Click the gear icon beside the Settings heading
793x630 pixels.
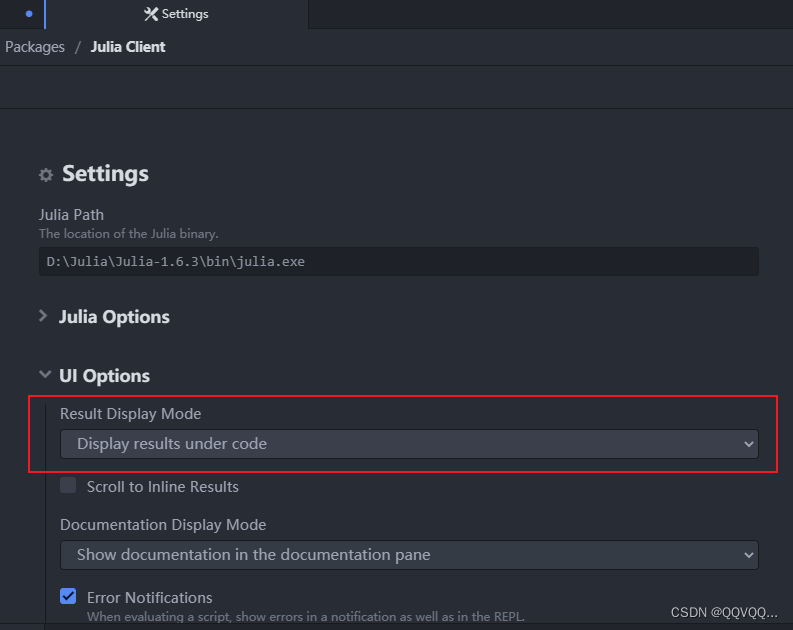click(x=46, y=175)
